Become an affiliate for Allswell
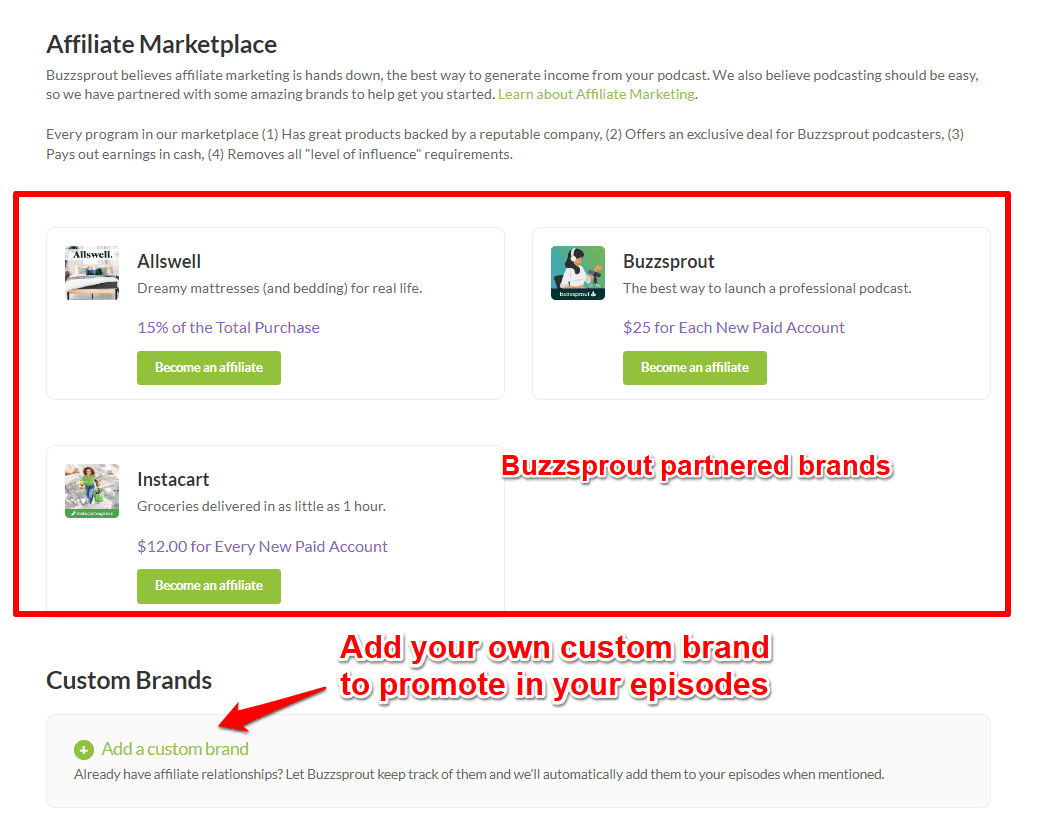The image size is (1039, 817). point(208,368)
